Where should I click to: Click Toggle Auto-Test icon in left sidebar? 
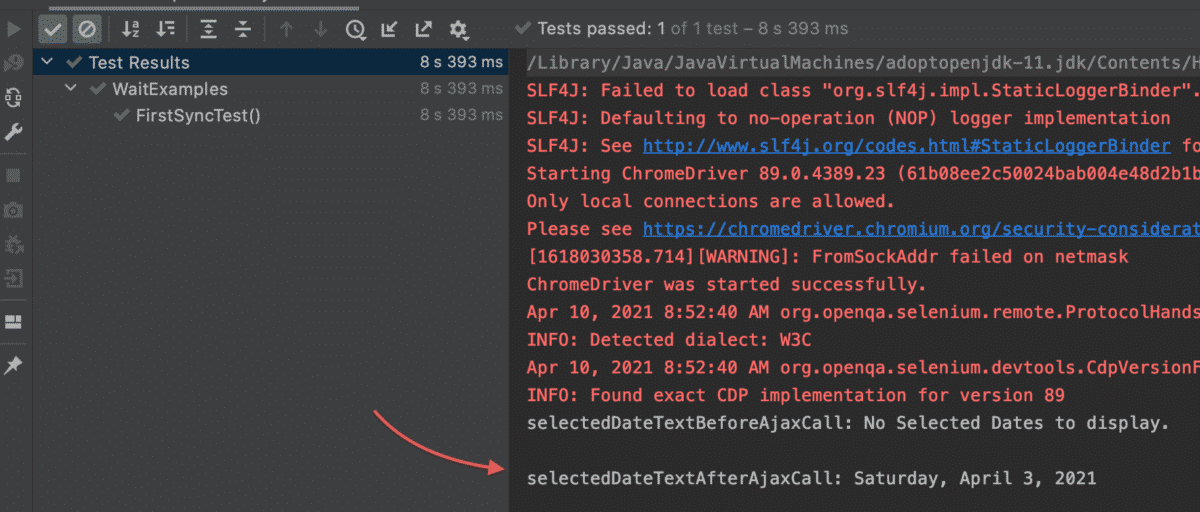pyautogui.click(x=14, y=97)
